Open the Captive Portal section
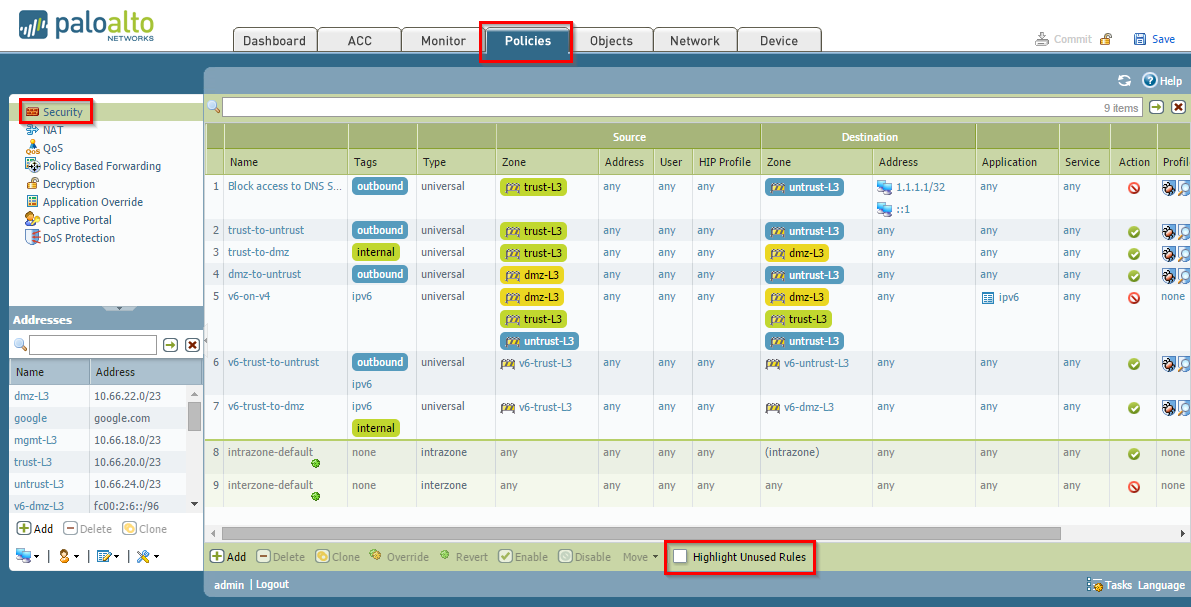Viewport: 1191px width, 607px height. pyautogui.click(x=76, y=220)
